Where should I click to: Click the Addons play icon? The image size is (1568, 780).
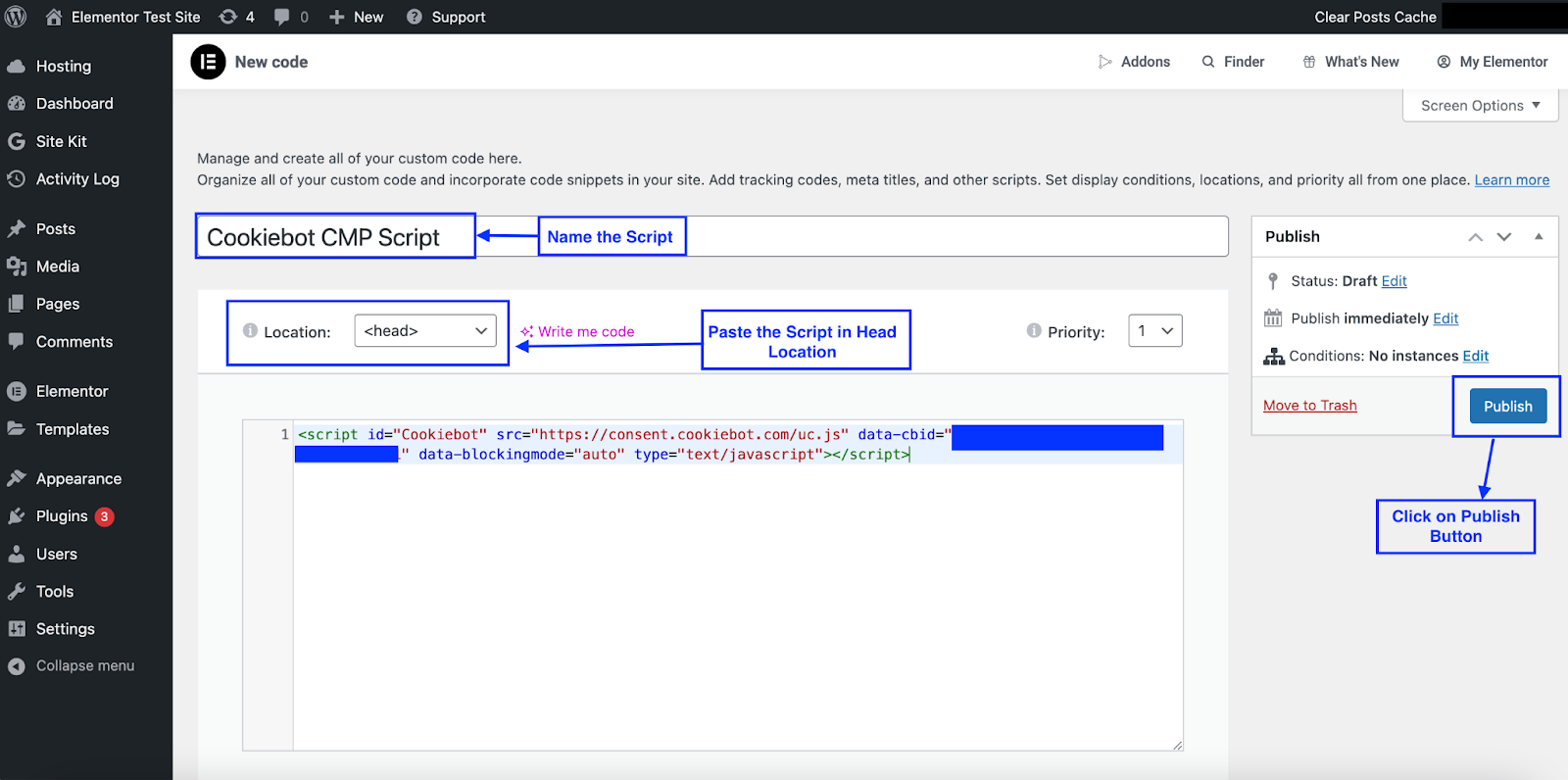(1105, 62)
